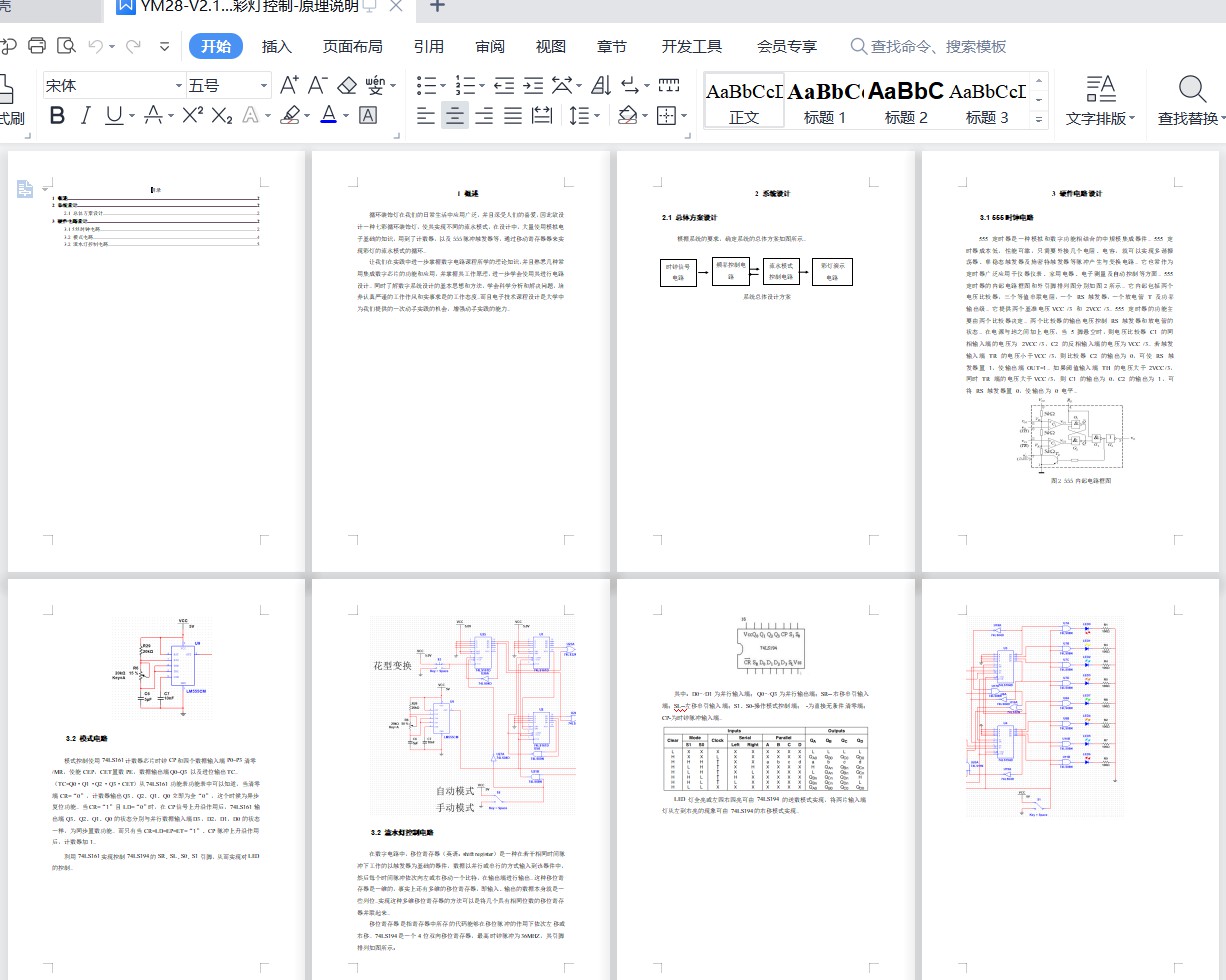
Task: Apply character border boxed A icon
Action: click(x=368, y=116)
